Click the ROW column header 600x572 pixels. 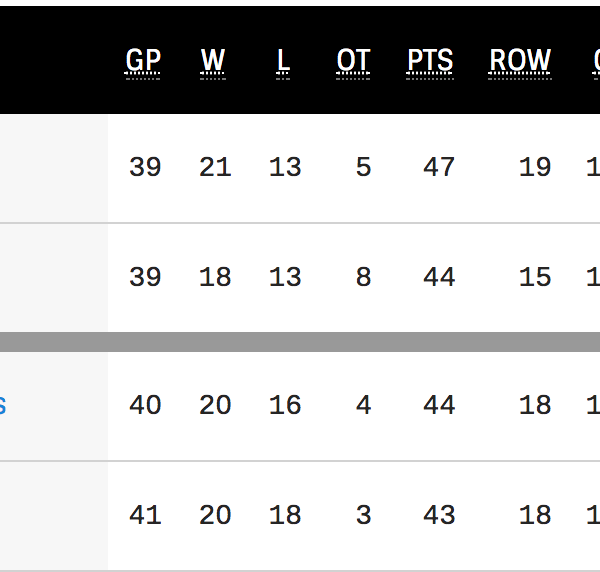tap(520, 61)
